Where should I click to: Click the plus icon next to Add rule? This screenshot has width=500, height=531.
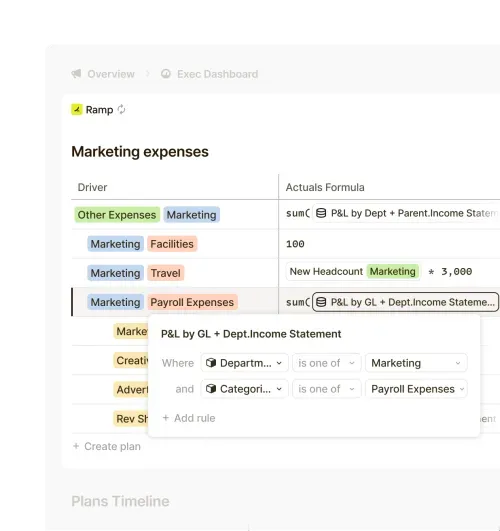[166, 418]
